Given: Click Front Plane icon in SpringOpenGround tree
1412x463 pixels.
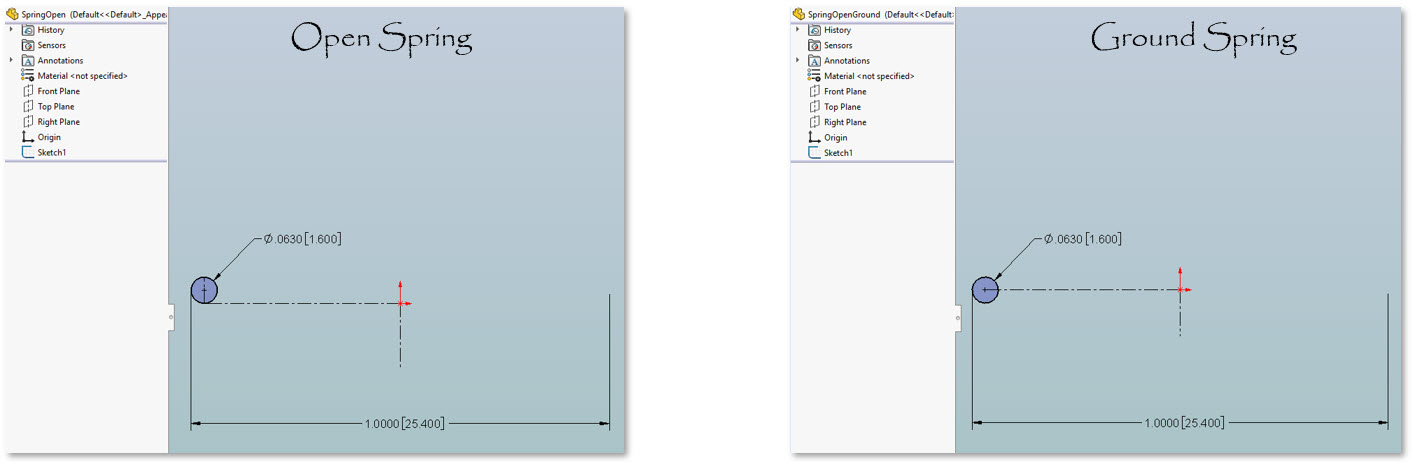Looking at the screenshot, I should (x=815, y=91).
